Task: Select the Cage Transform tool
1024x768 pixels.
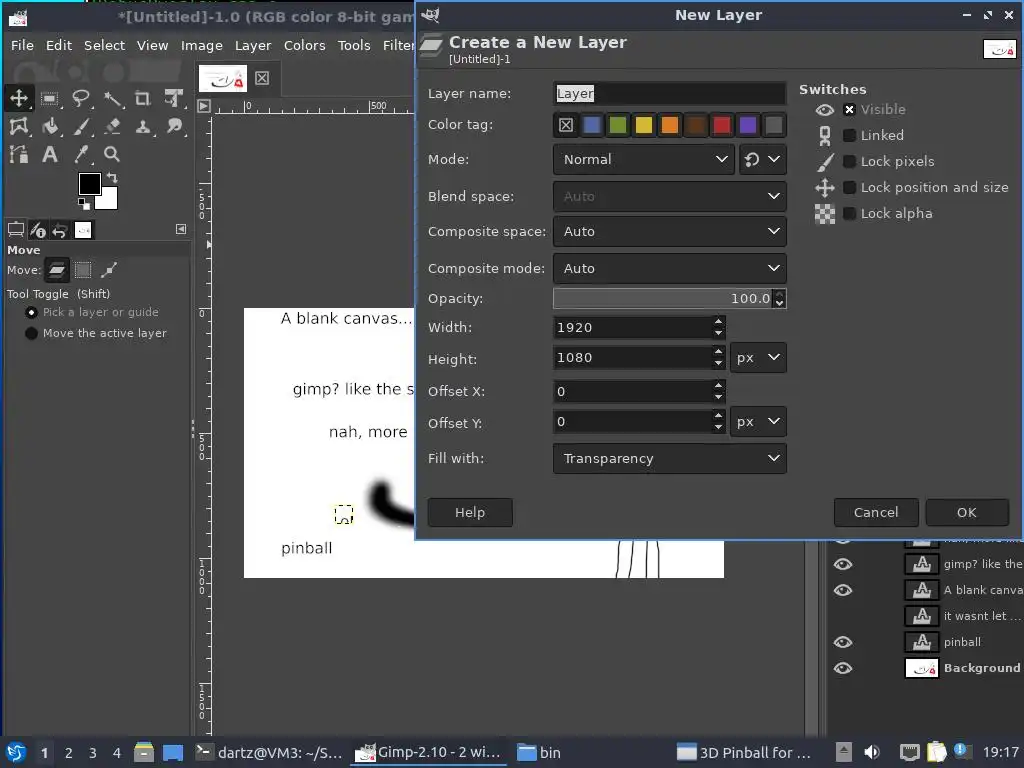Action: click(19, 126)
